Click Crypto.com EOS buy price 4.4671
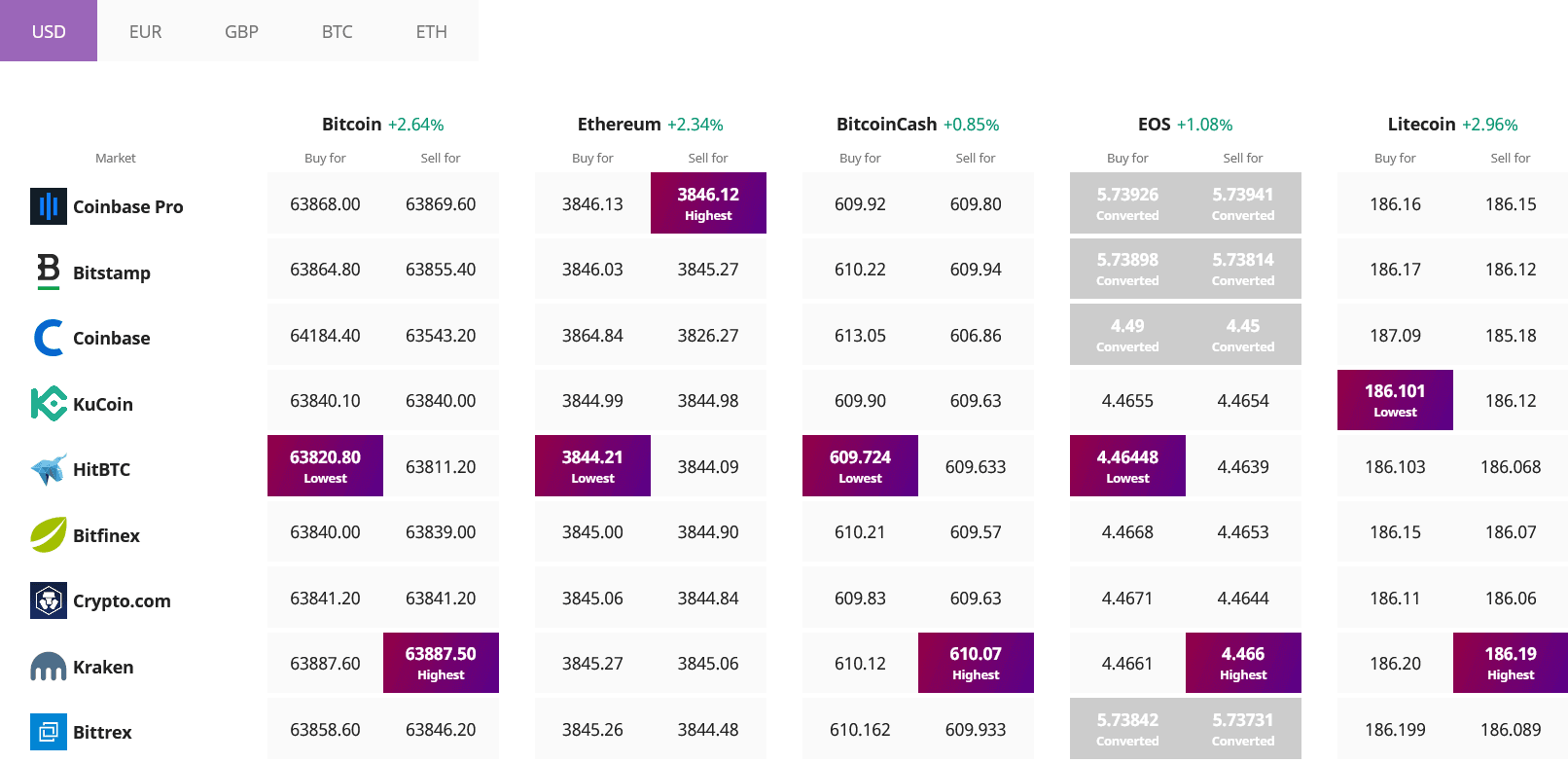Viewport: 1568px width, 763px height. tap(1127, 598)
